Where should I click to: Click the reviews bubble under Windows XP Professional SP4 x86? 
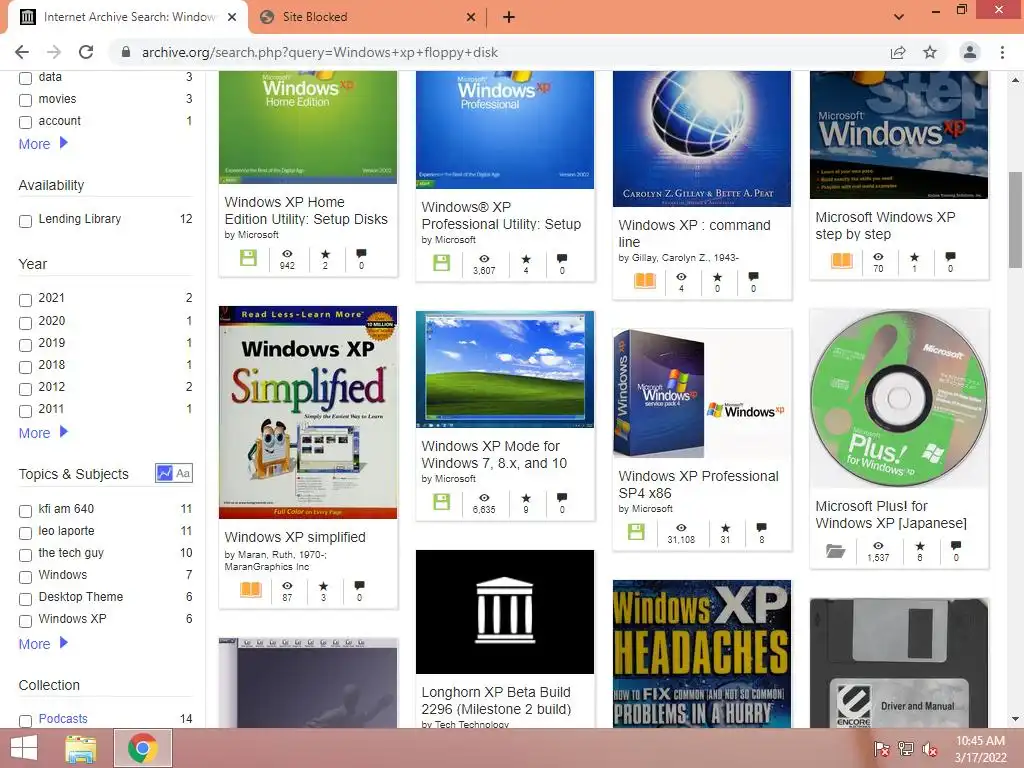tap(761, 528)
